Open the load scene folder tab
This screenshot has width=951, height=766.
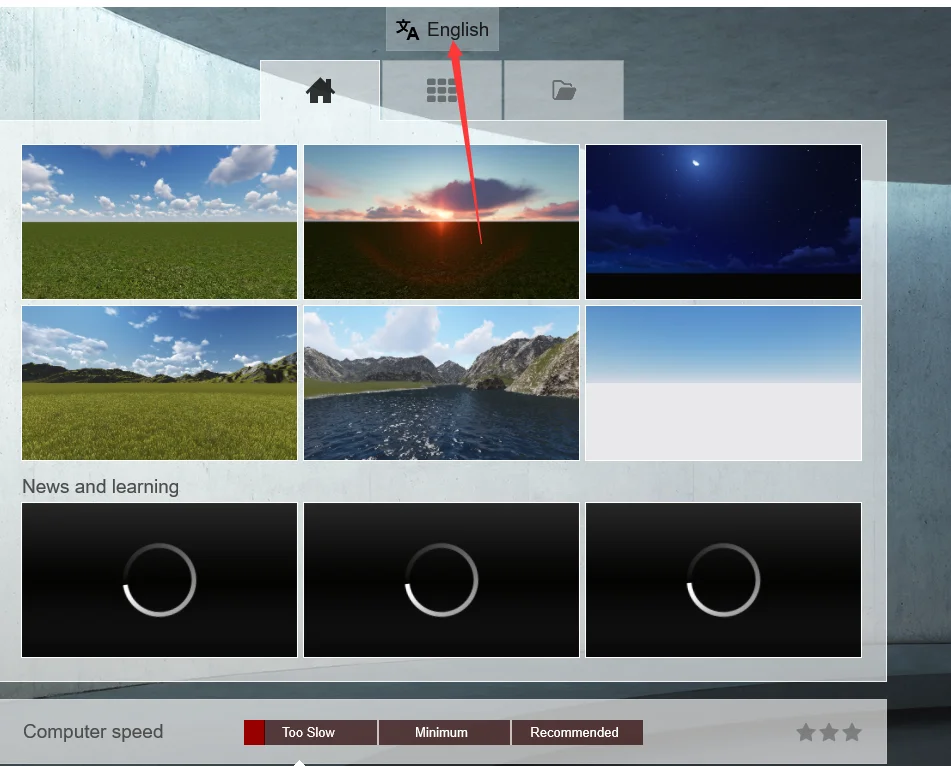click(563, 90)
